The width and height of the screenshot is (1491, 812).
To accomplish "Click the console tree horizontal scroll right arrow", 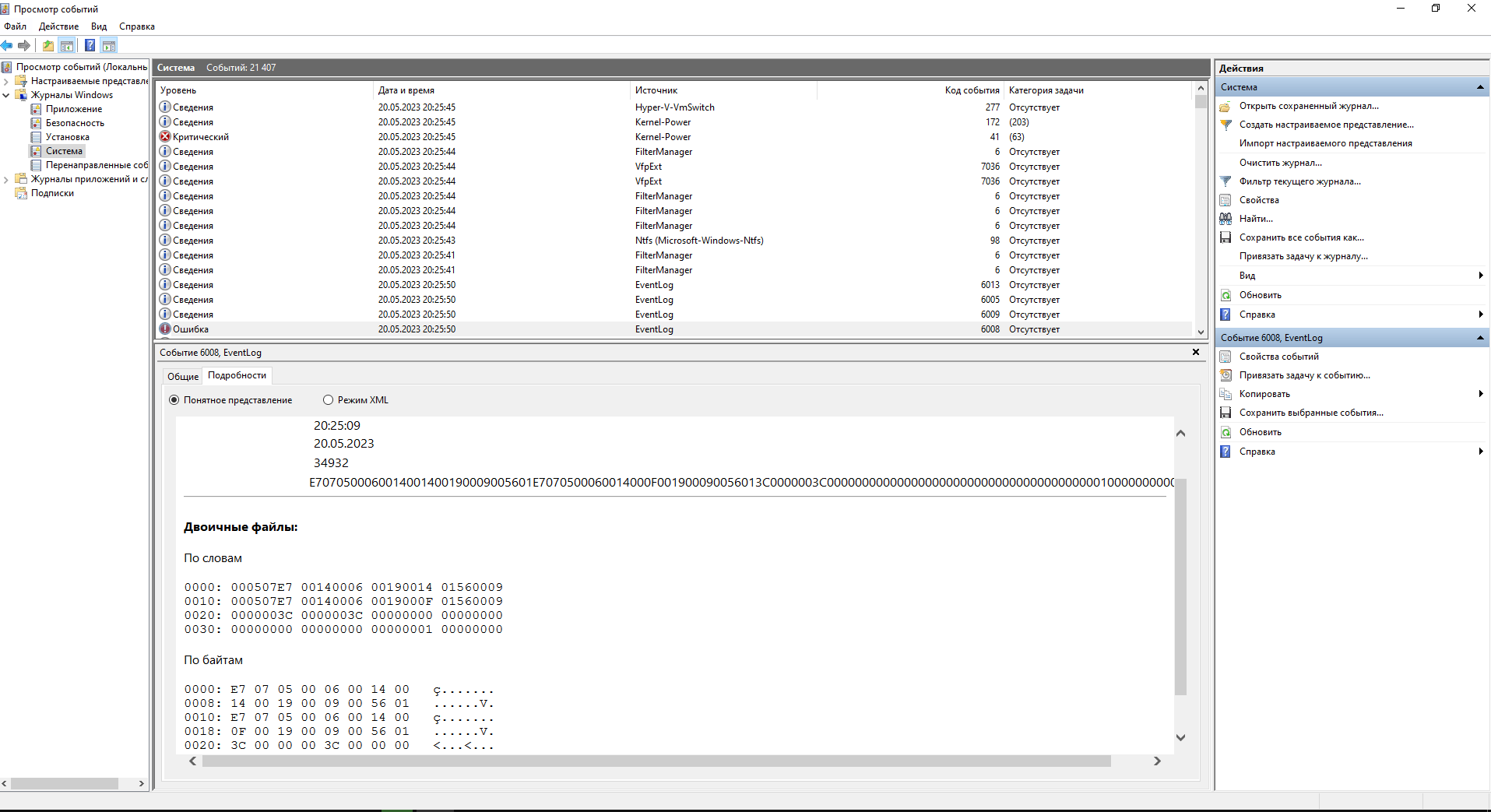I will coord(141,784).
